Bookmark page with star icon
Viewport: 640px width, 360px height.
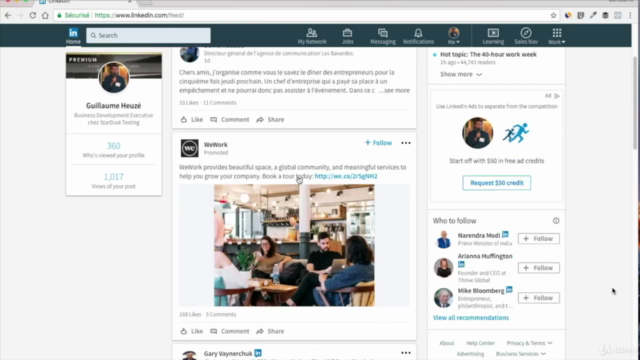point(553,16)
